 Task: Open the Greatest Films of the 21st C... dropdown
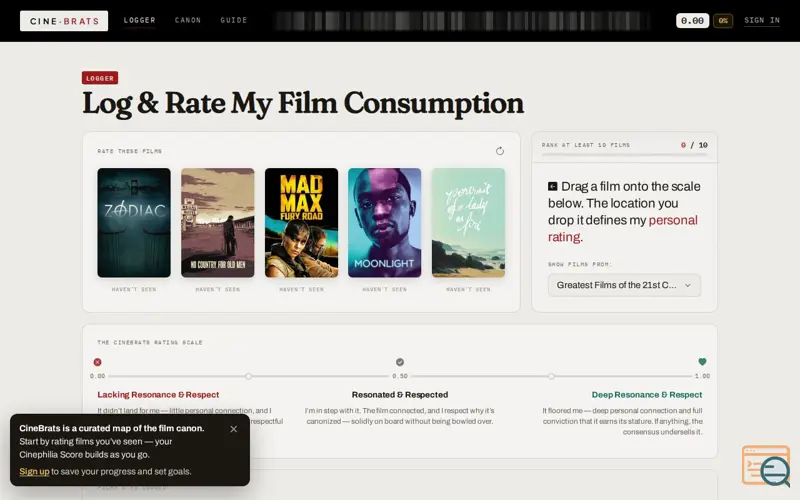click(x=624, y=285)
